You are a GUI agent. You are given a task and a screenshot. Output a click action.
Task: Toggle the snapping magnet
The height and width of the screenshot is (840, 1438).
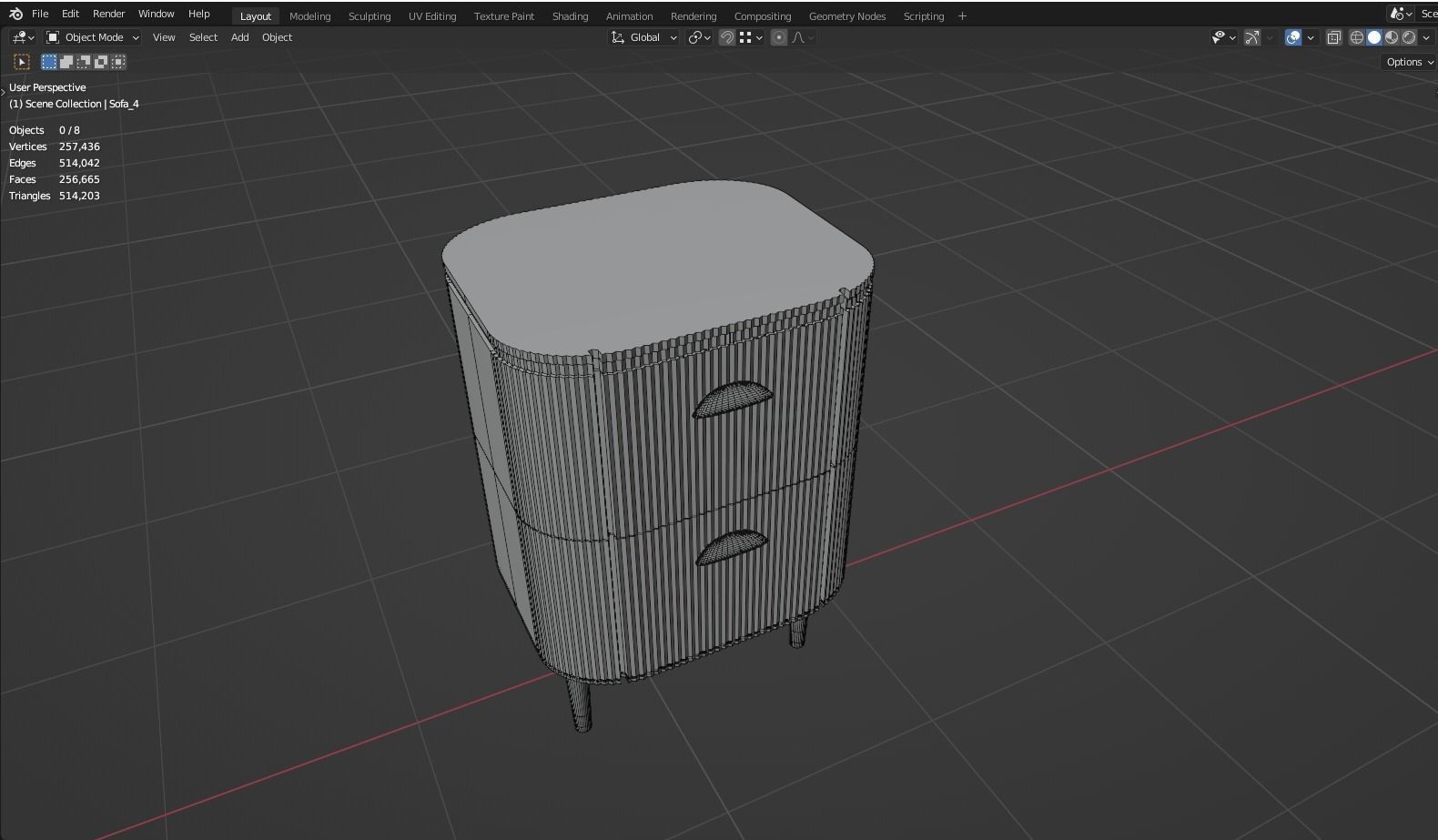coord(726,37)
